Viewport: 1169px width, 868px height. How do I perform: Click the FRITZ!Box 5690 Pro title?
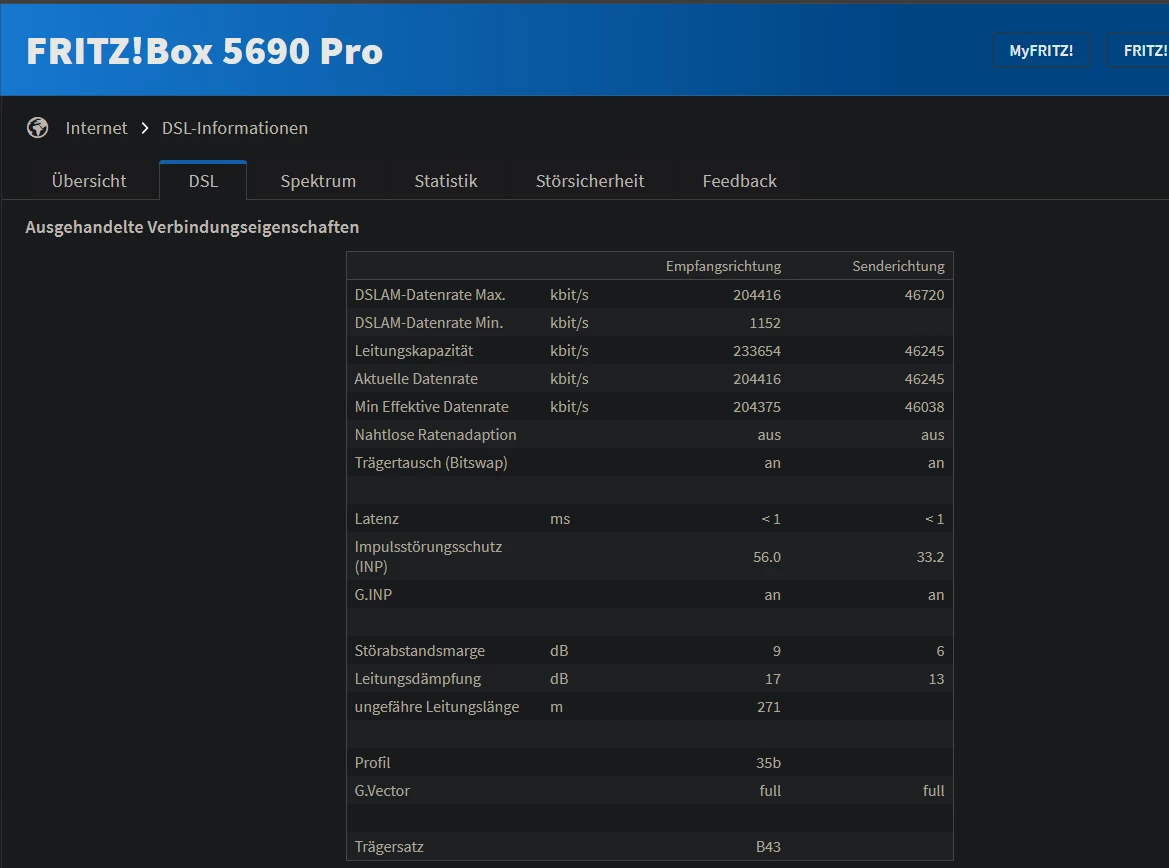point(204,51)
